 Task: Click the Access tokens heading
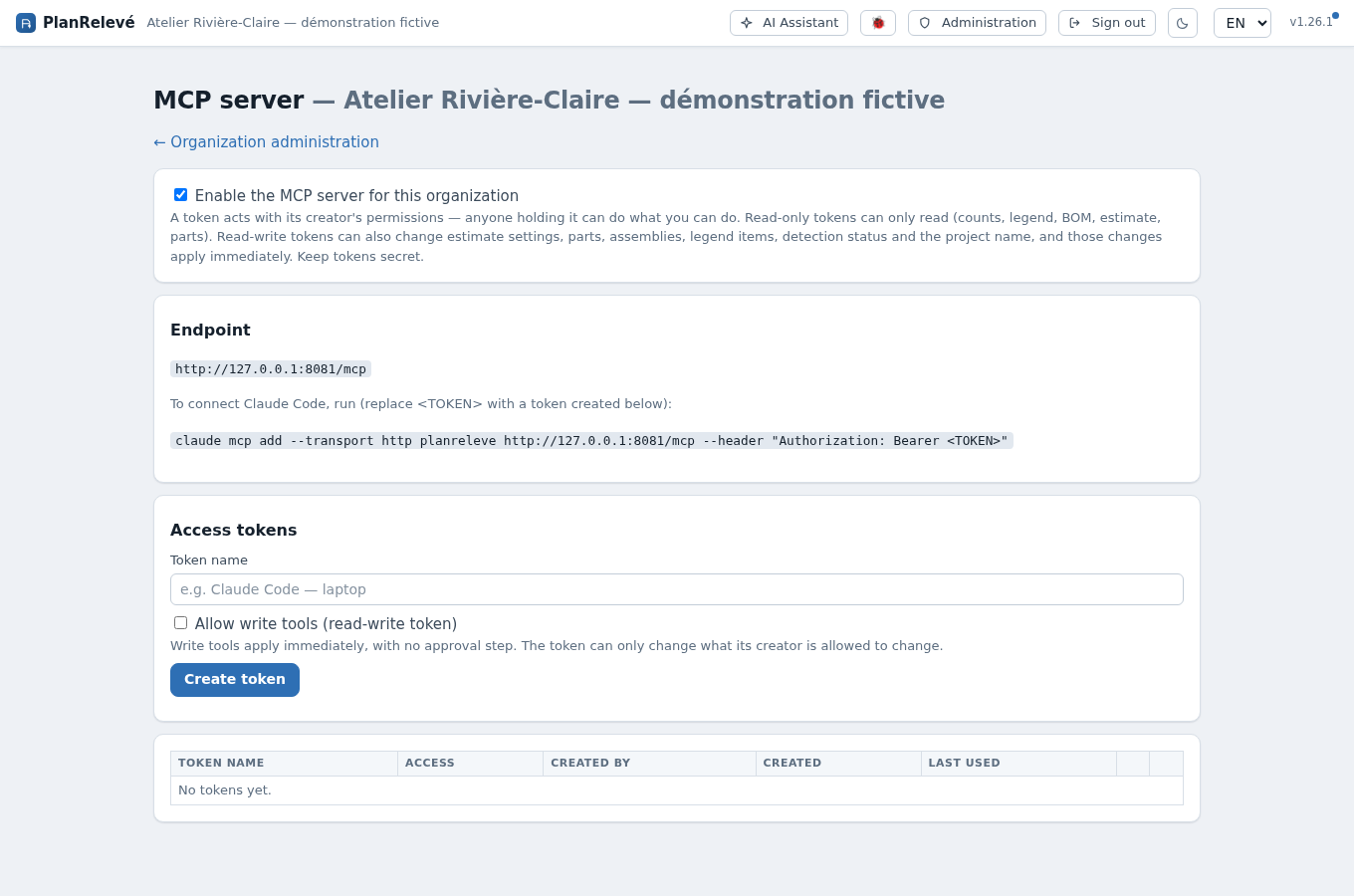(233, 531)
